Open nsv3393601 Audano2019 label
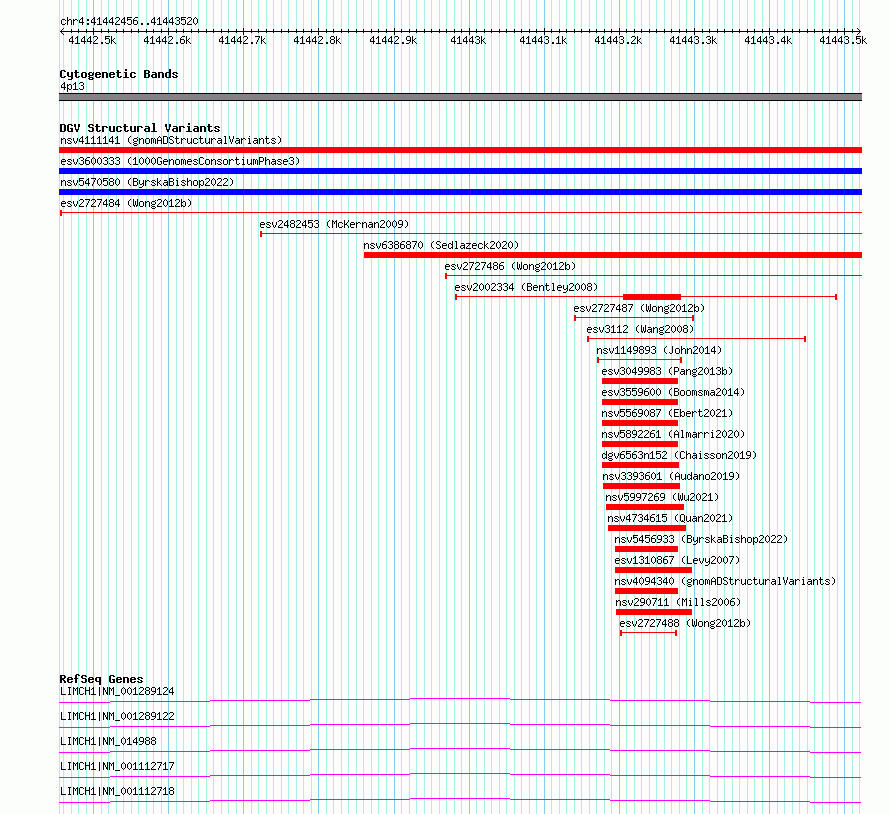The height and width of the screenshot is (814, 890). pyautogui.click(x=671, y=476)
